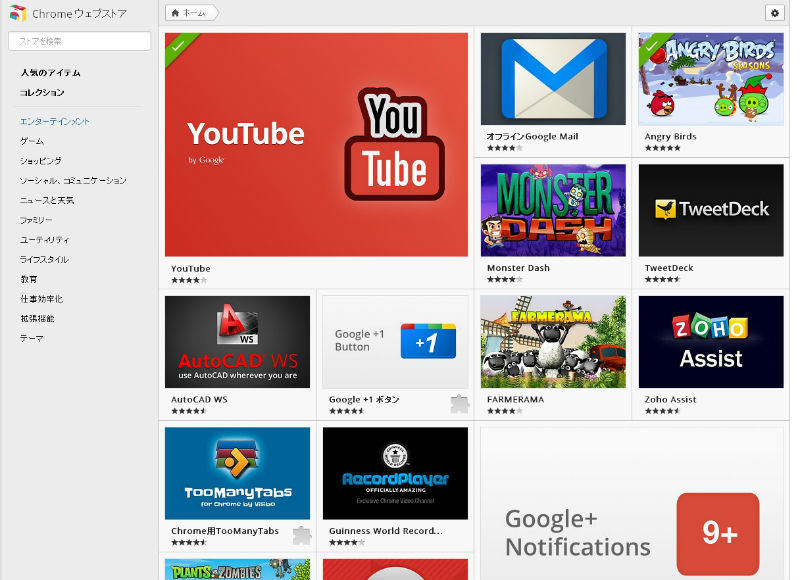Click the Angry Birds title text
This screenshot has height=580, width=800.
[670, 136]
